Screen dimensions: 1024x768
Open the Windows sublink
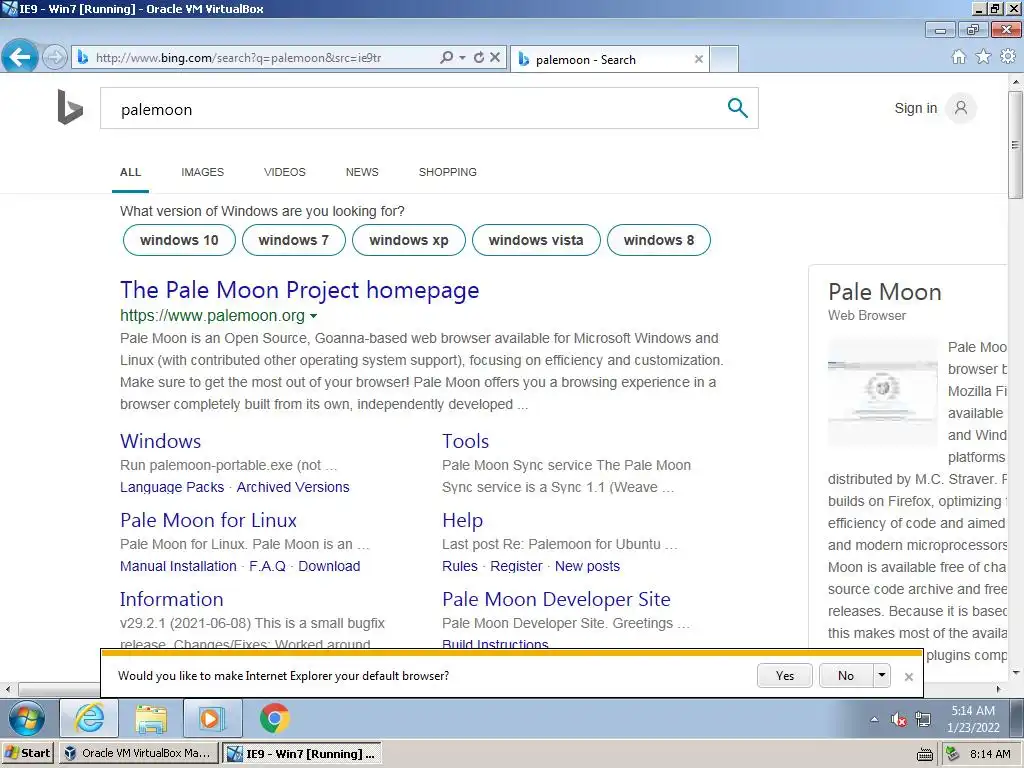point(160,441)
